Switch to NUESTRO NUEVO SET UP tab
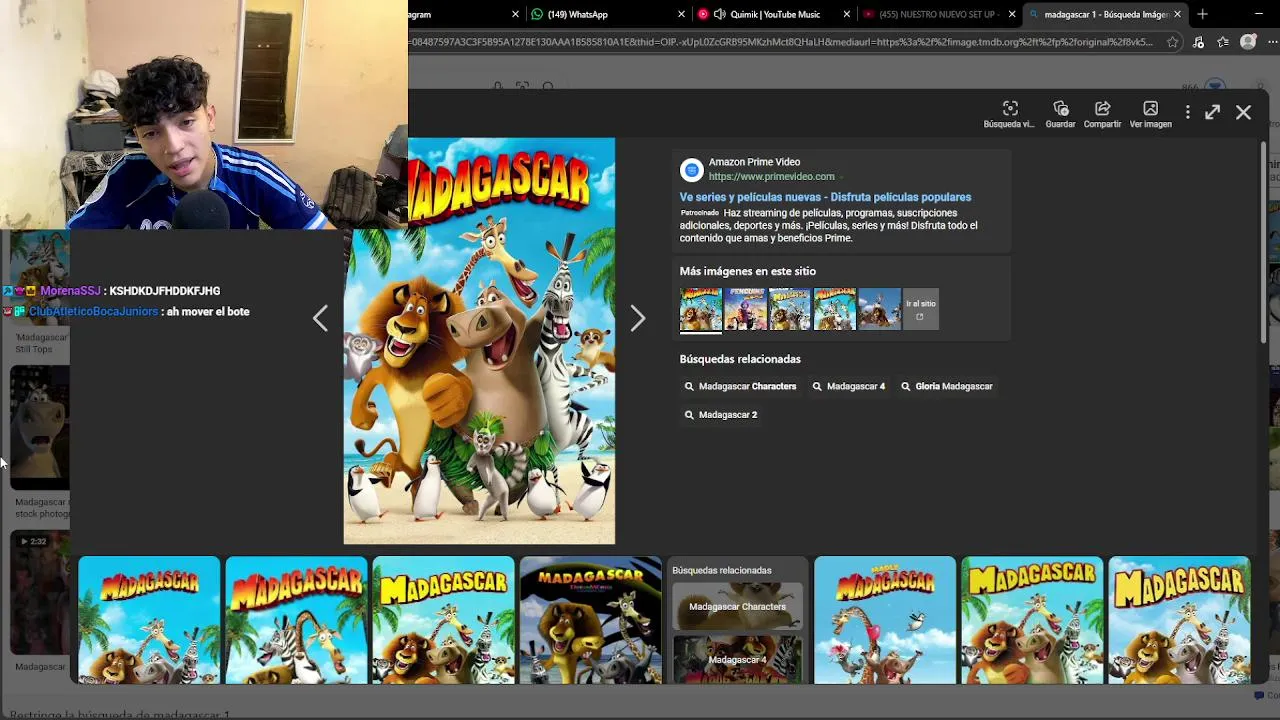This screenshot has height=720, width=1280. pos(938,14)
